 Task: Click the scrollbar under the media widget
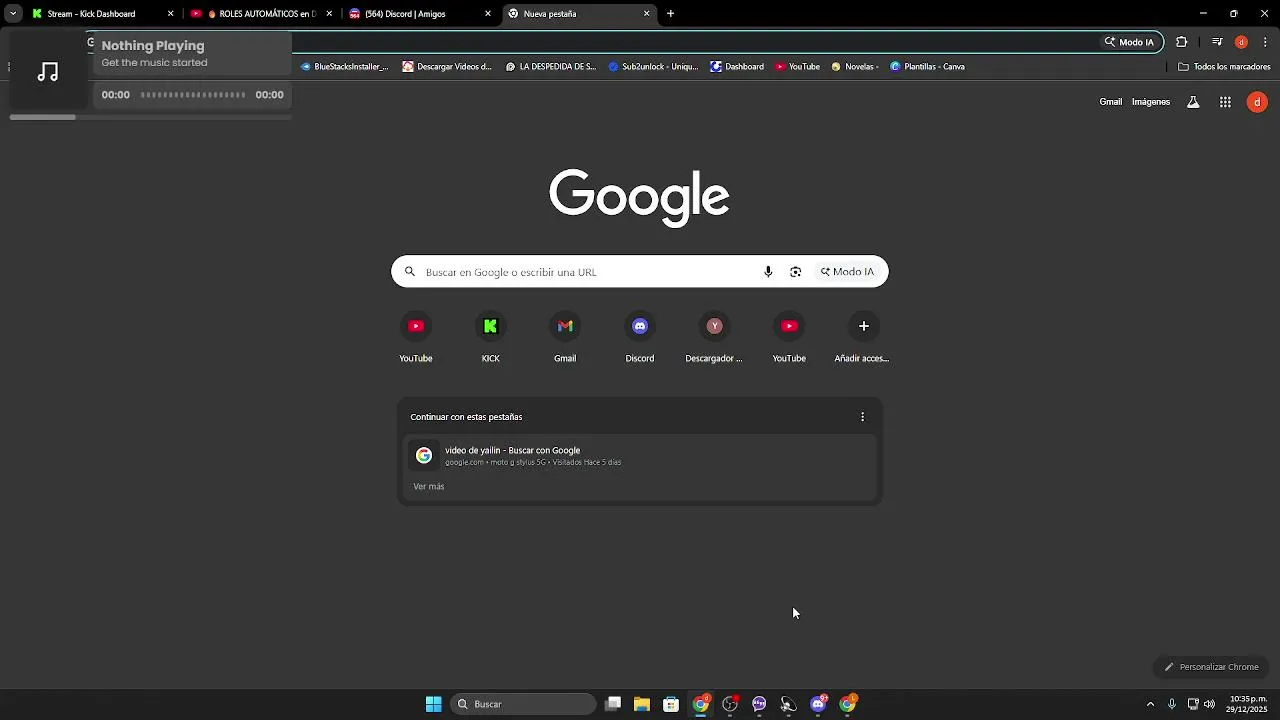[x=150, y=117]
